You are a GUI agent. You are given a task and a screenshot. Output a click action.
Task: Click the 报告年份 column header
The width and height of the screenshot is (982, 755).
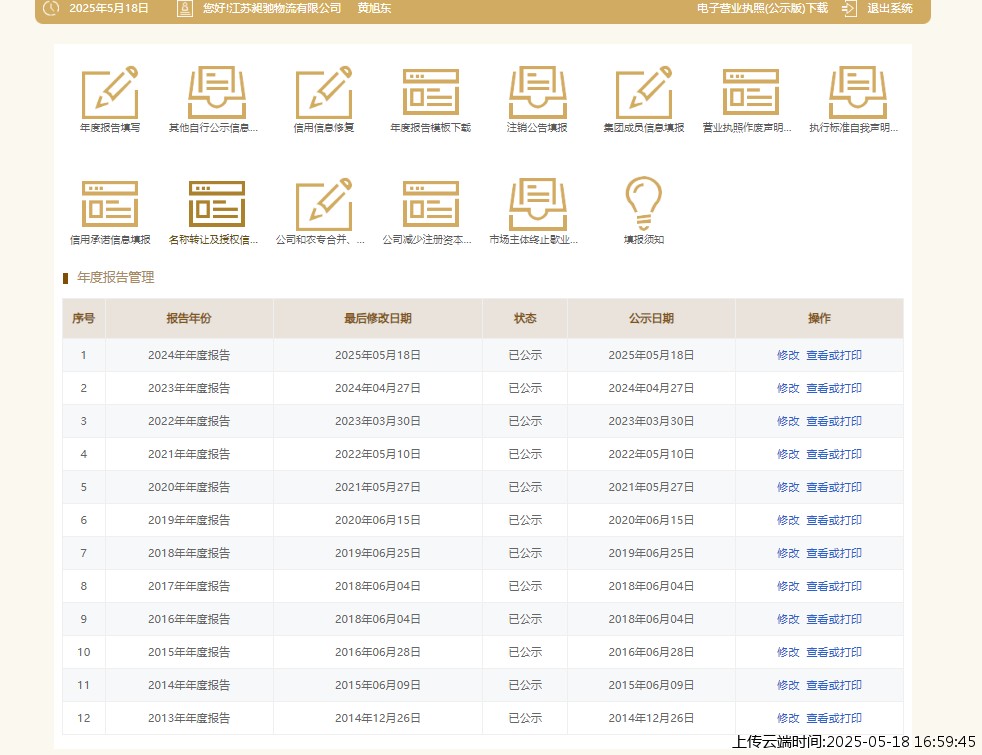[189, 318]
